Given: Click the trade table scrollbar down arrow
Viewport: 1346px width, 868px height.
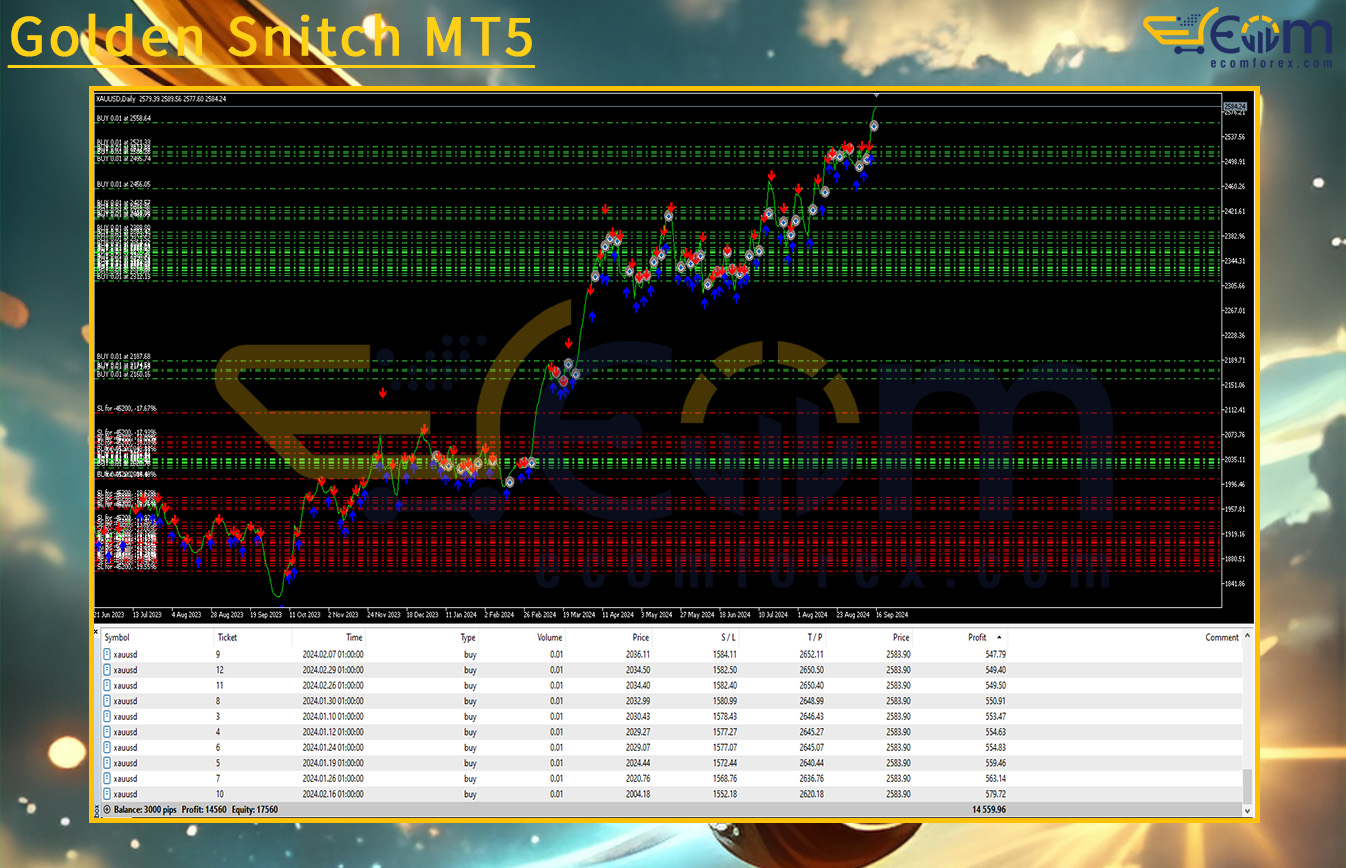Looking at the screenshot, I should (1246, 810).
